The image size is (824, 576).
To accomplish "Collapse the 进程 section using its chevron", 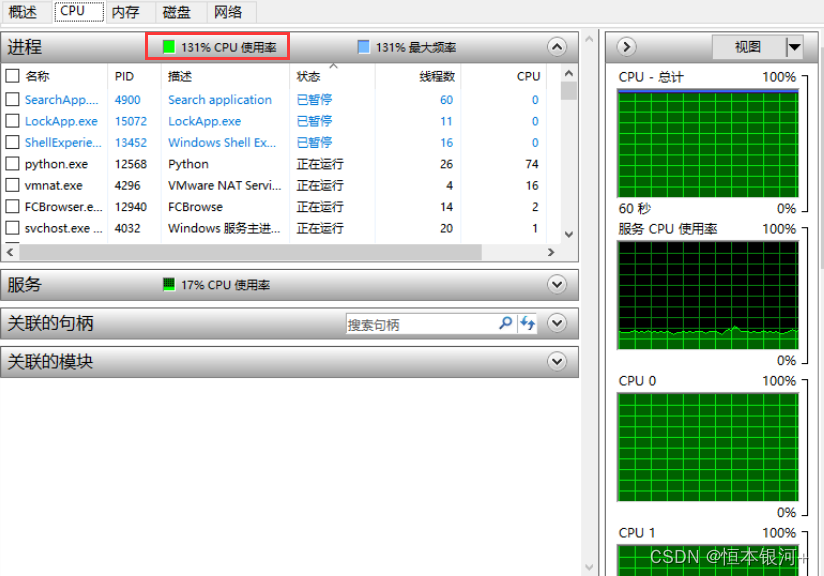I will (x=557, y=47).
